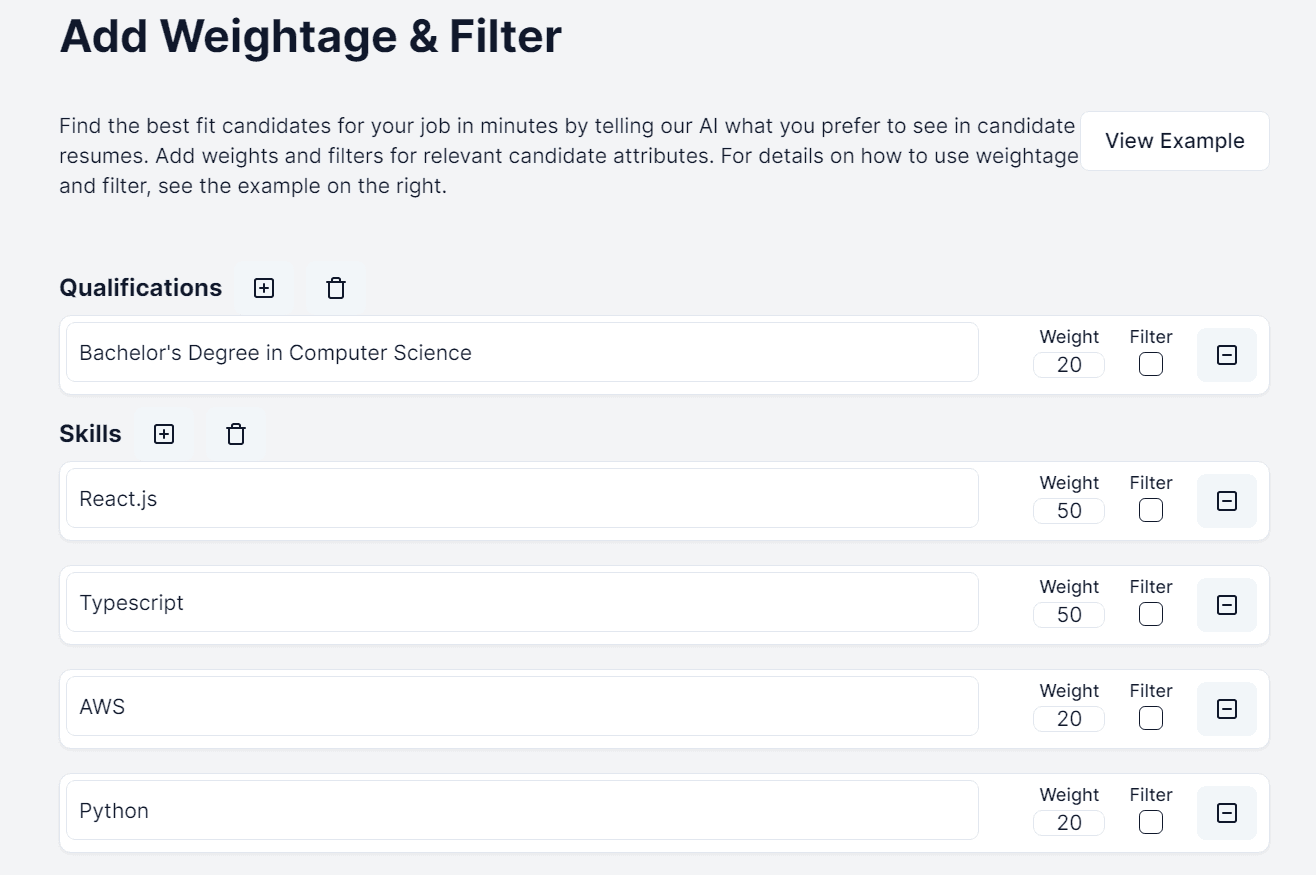Screen dimensions: 1316x875
Task: Click the React.js weight field
Action: (x=1069, y=511)
